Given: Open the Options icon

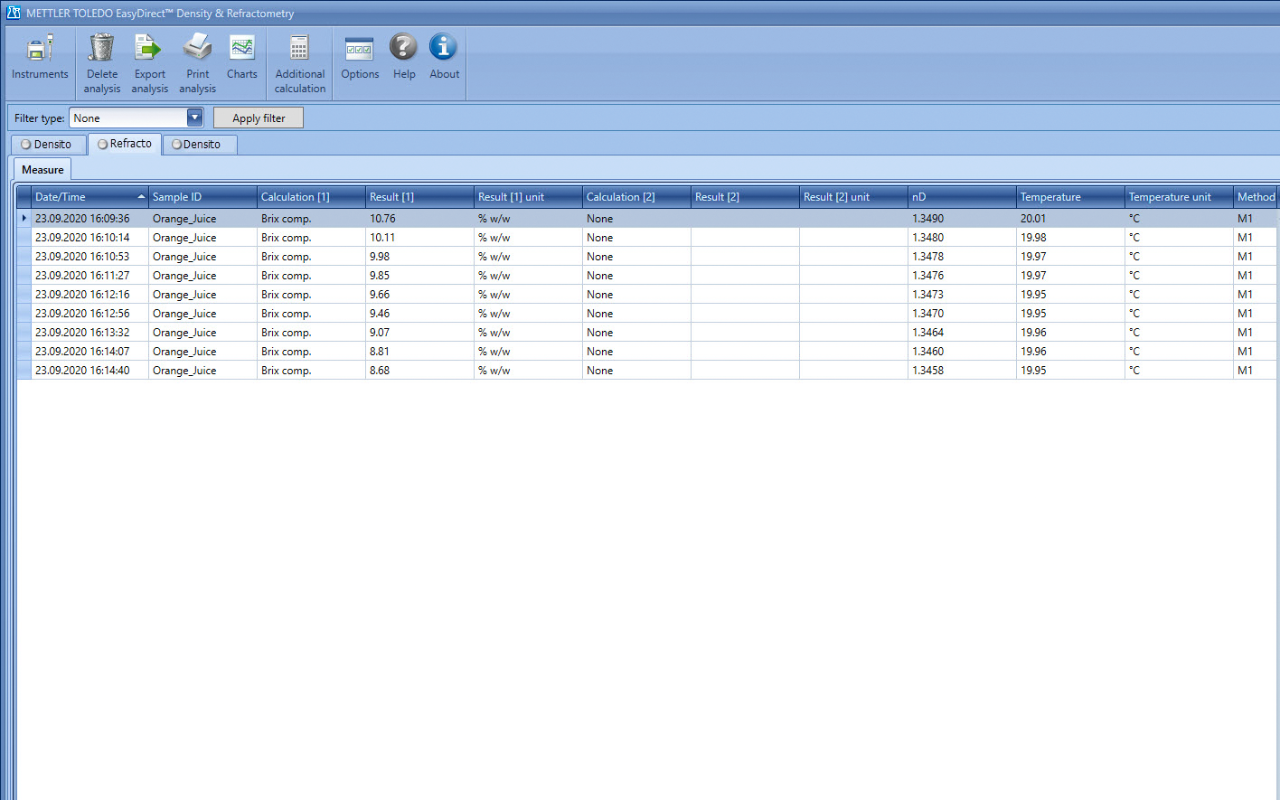Looking at the screenshot, I should 360,48.
